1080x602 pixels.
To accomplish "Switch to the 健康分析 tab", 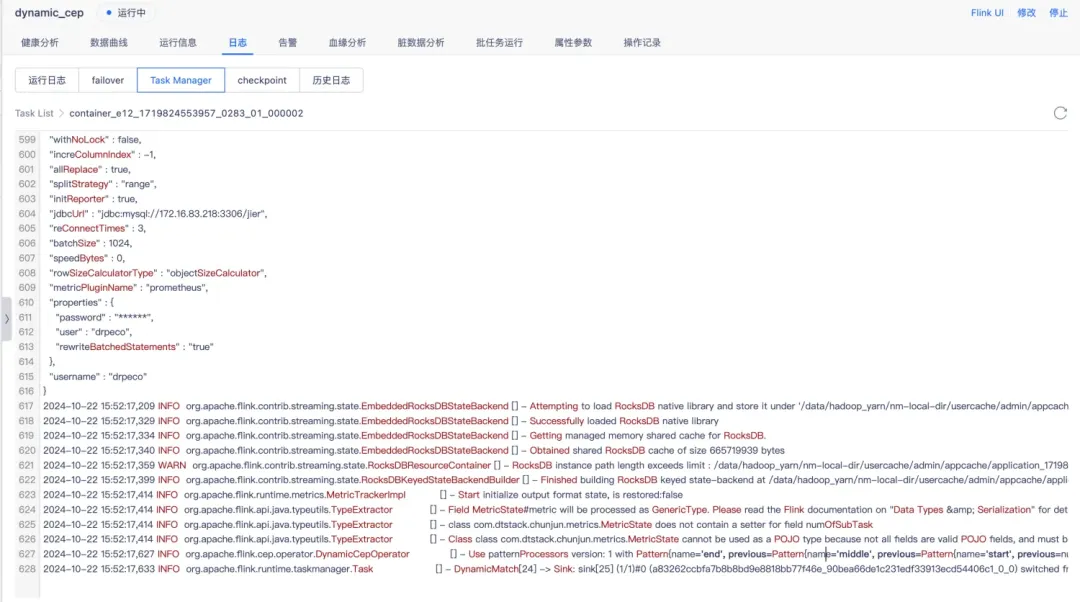I will (x=40, y=44).
